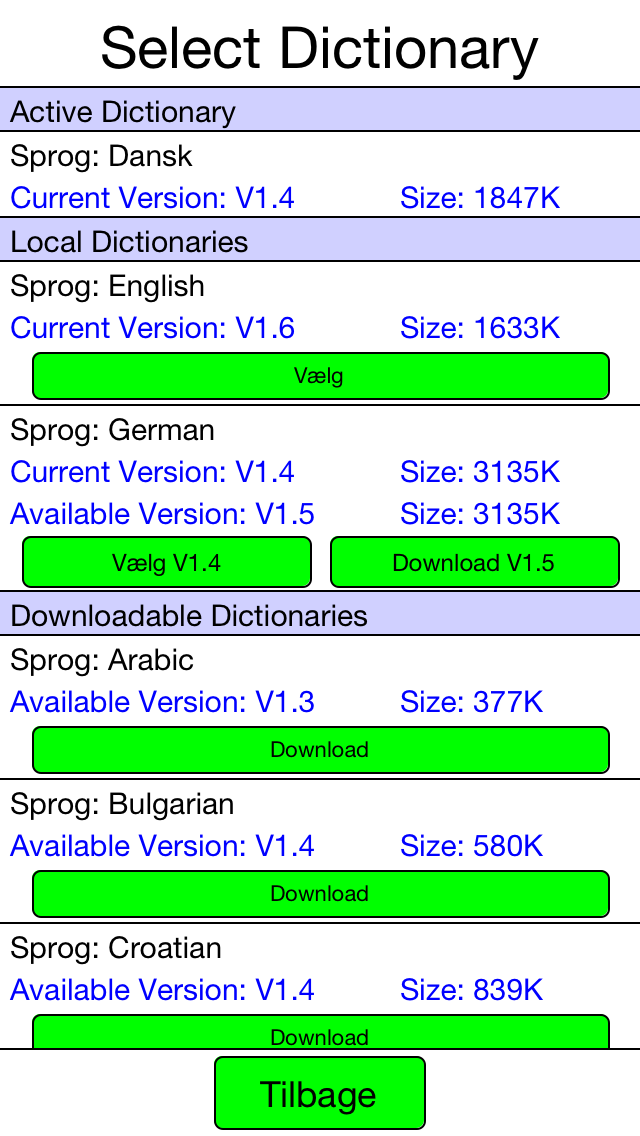Click the Sprog: Bulgarian label
This screenshot has width=640, height=1136.
point(122,803)
